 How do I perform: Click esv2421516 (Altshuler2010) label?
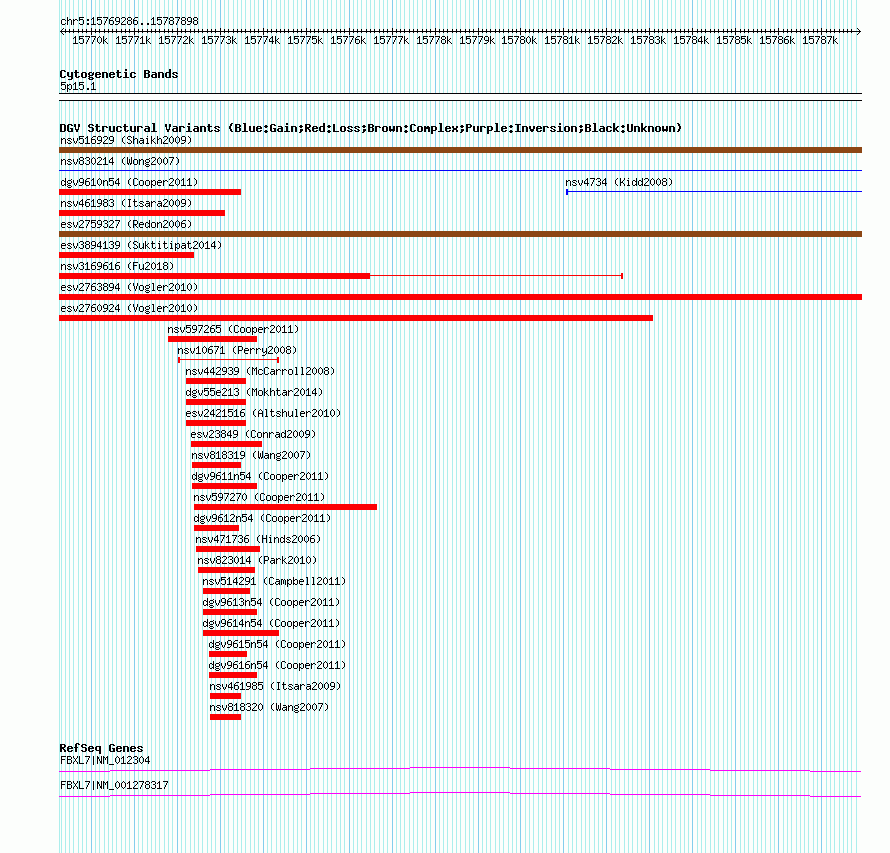point(263,413)
